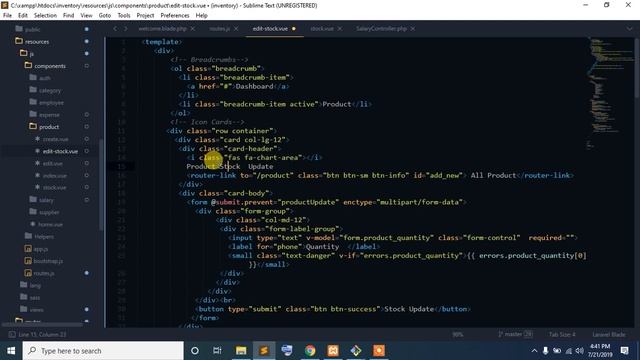Image resolution: width=640 pixels, height=360 pixels.
Task: Click the Windows search box
Action: click(x=103, y=351)
